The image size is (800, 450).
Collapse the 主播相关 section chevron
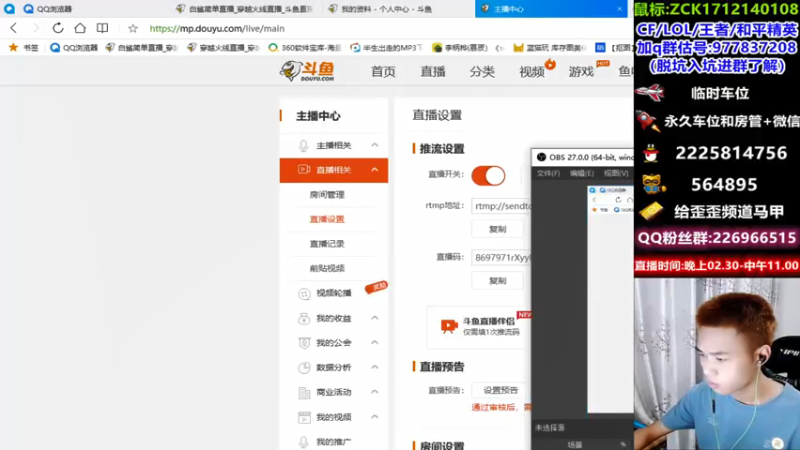[x=375, y=145]
